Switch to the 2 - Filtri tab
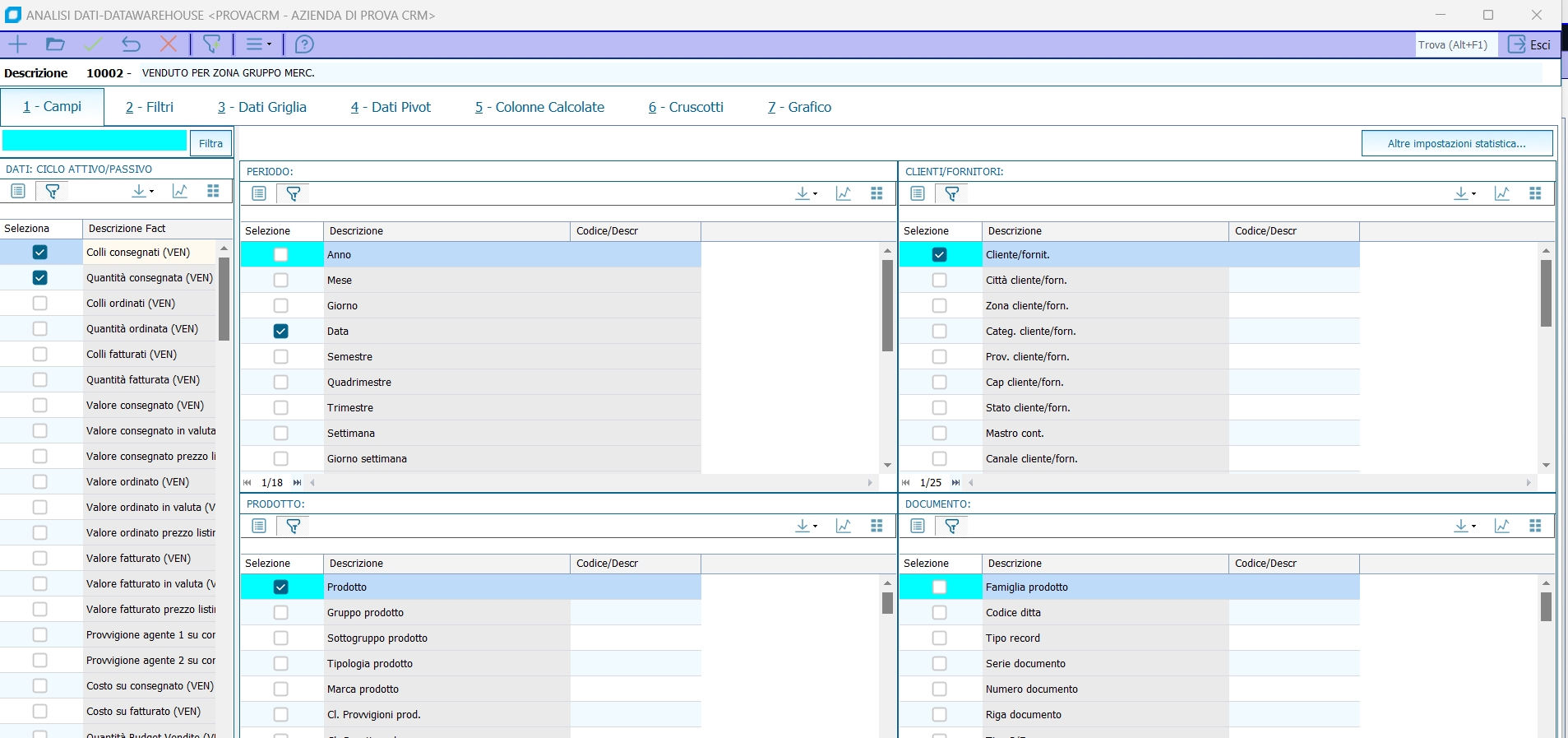The width and height of the screenshot is (1568, 738). tap(150, 107)
